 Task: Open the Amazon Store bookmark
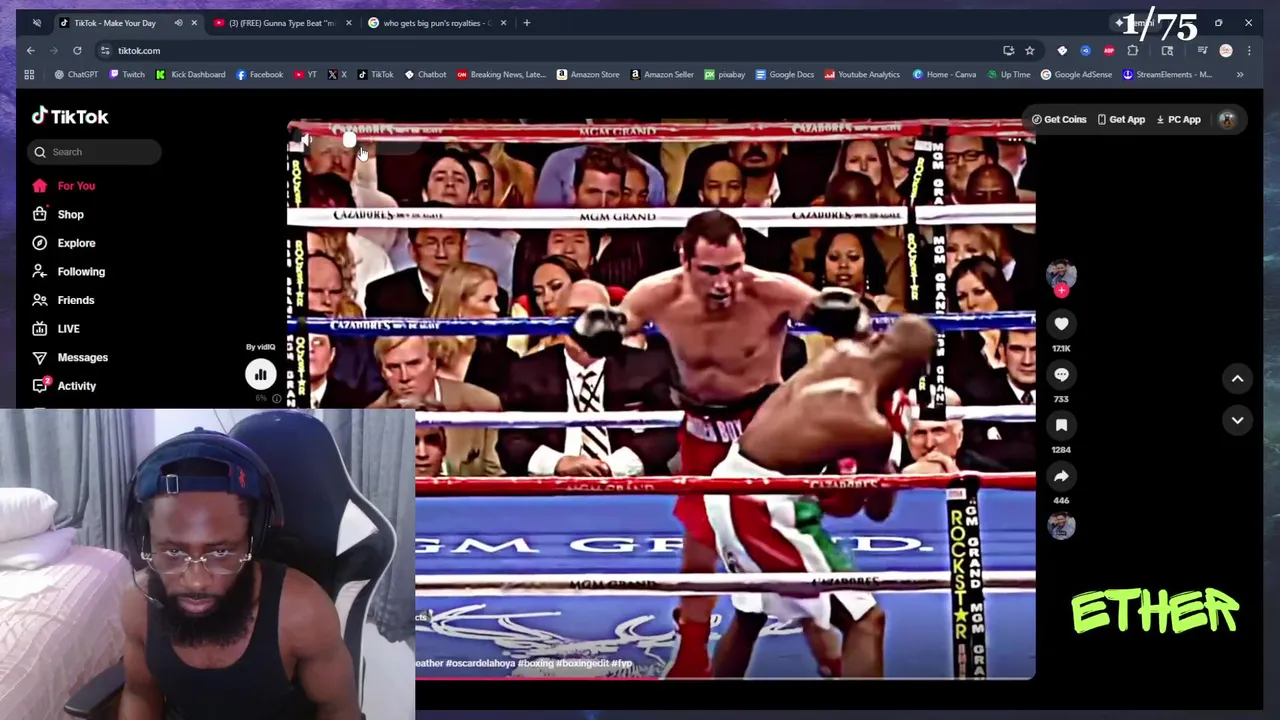click(x=588, y=74)
